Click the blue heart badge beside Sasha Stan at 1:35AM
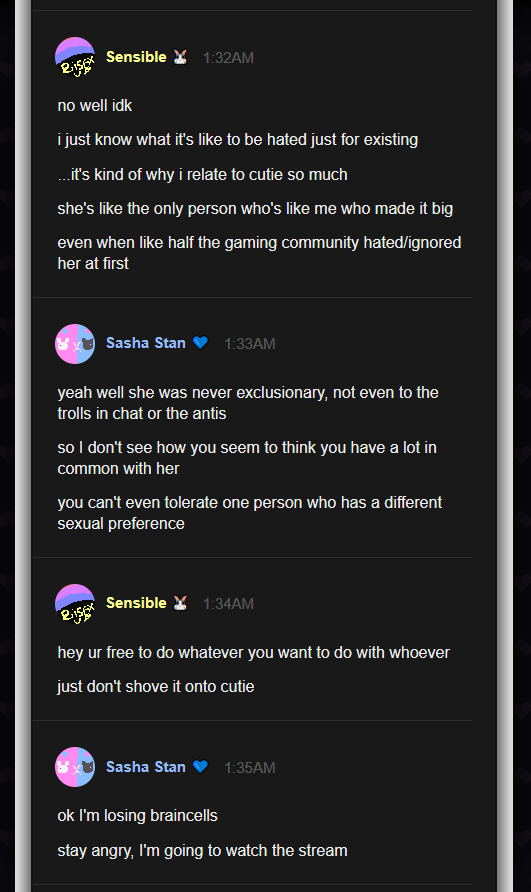 click(200, 766)
